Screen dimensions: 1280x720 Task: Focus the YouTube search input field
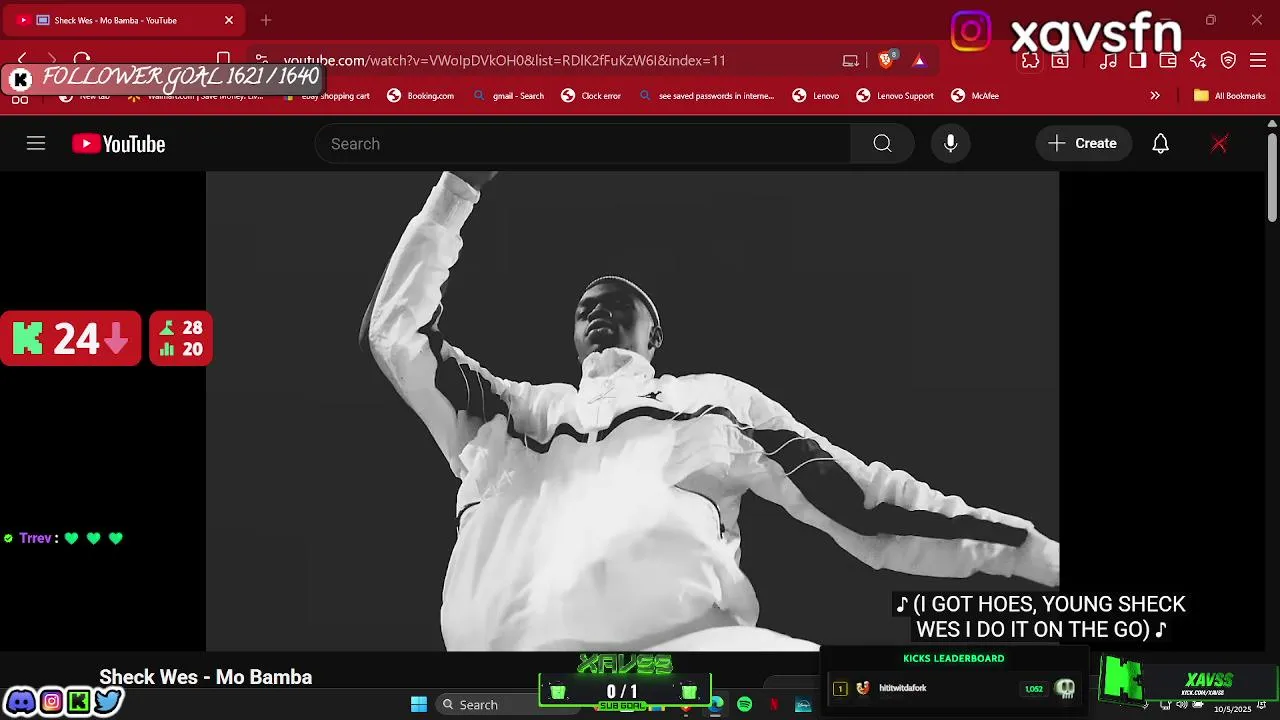click(583, 144)
